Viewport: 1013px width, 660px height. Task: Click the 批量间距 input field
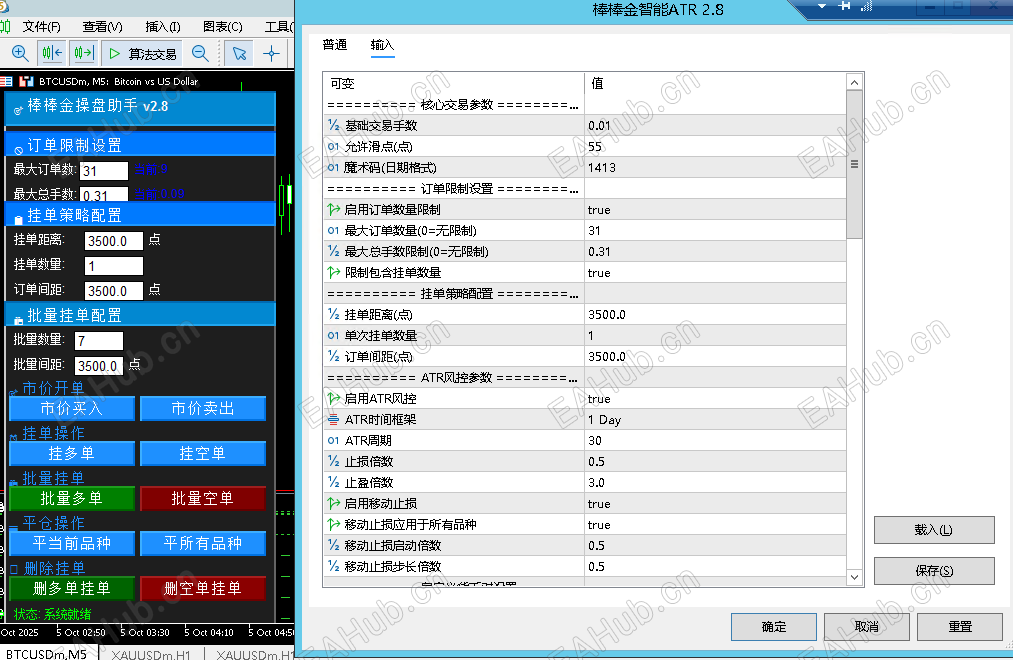pos(99,366)
